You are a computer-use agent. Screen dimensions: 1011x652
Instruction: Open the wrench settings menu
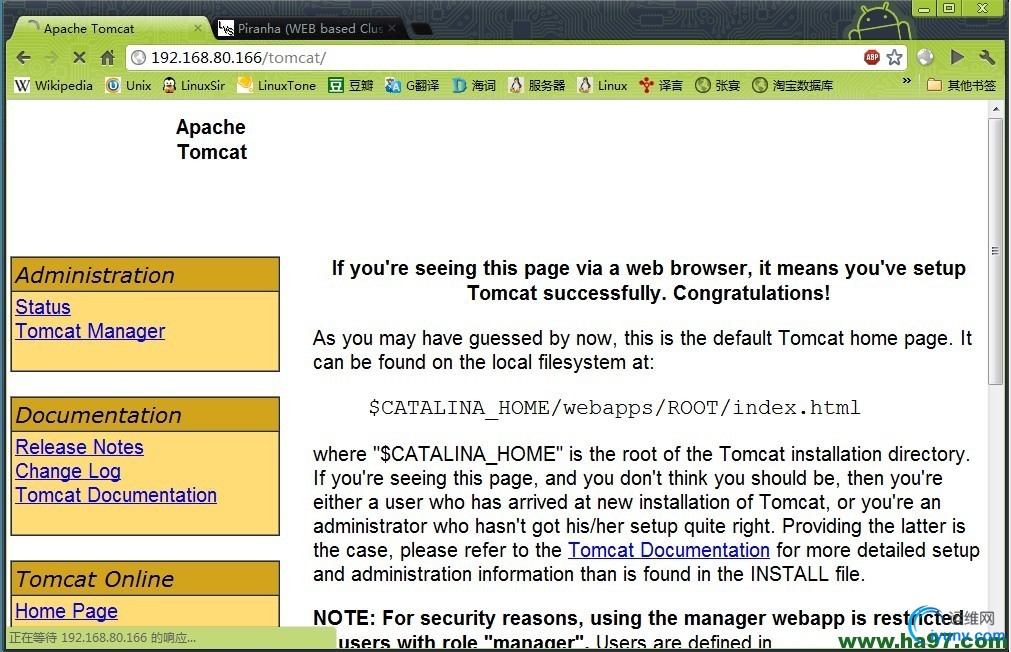[x=987, y=57]
